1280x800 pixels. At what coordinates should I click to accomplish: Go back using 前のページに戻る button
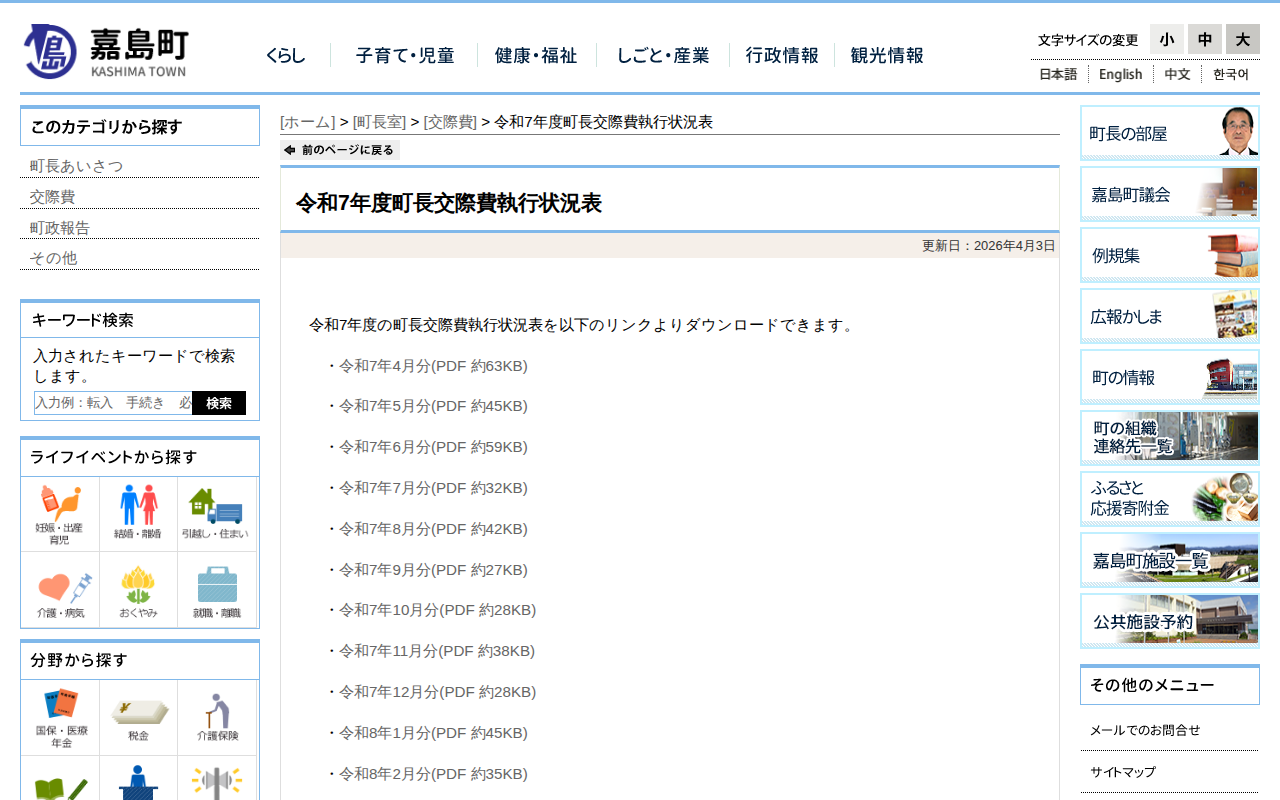pyautogui.click(x=340, y=150)
